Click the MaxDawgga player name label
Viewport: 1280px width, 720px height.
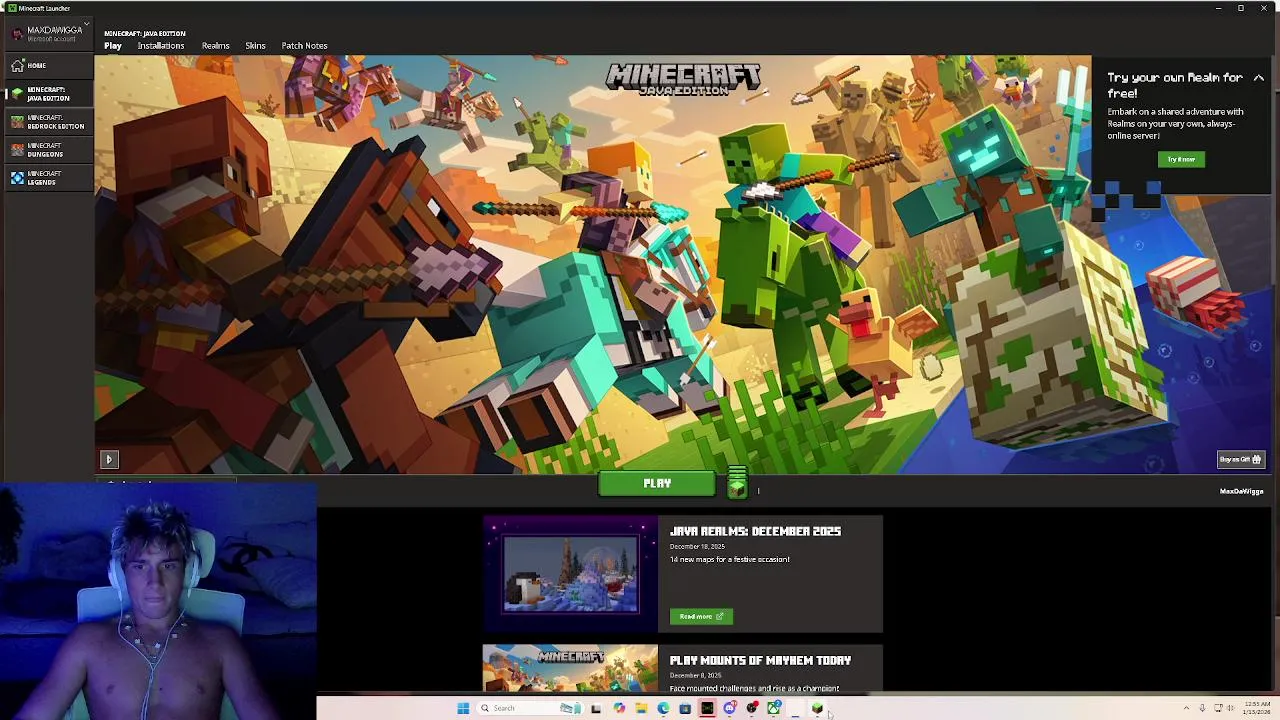[1241, 491]
